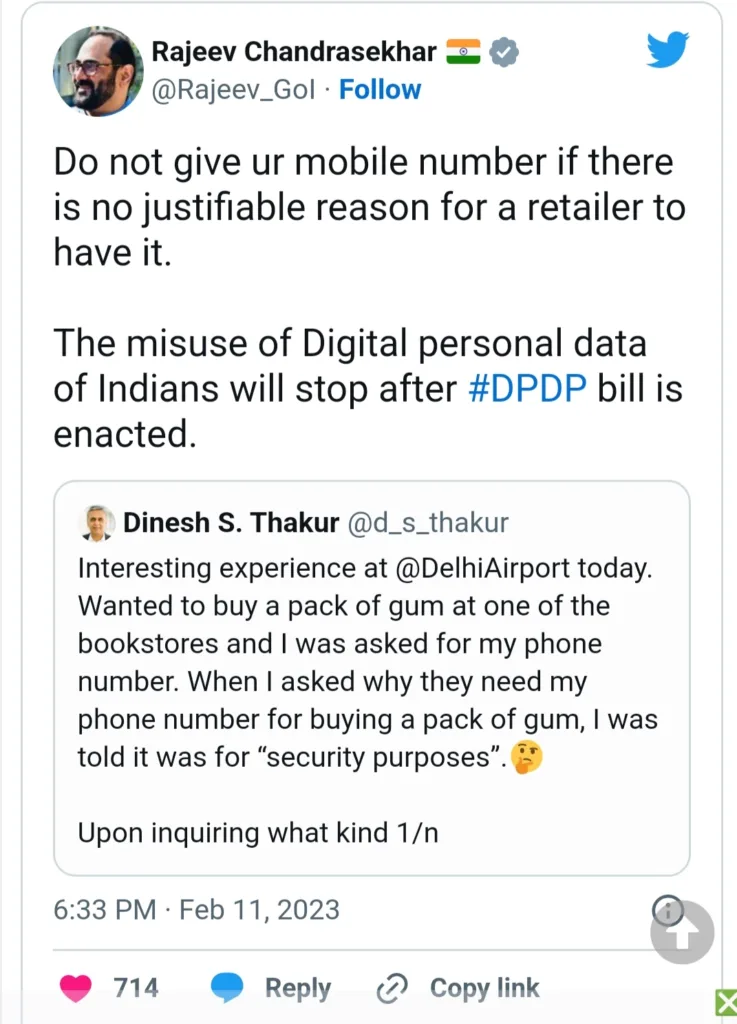Image resolution: width=737 pixels, height=1024 pixels.
Task: Follow Rajeev Chandrasekhar
Action: click(380, 90)
